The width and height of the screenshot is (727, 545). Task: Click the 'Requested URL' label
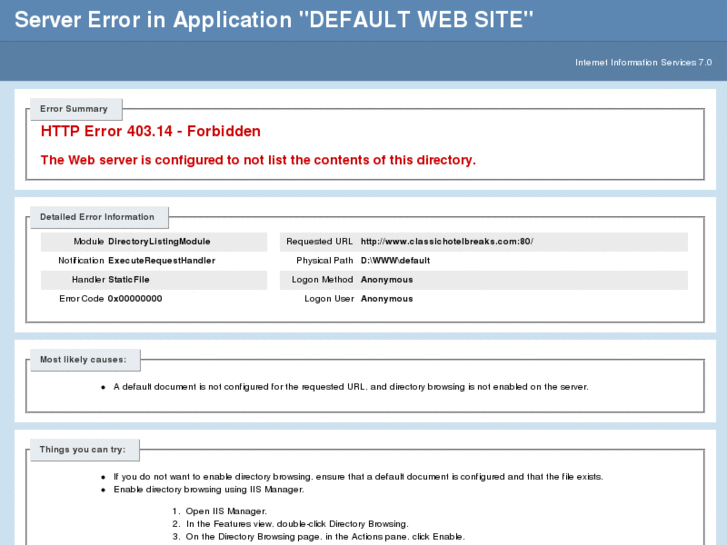click(x=319, y=241)
